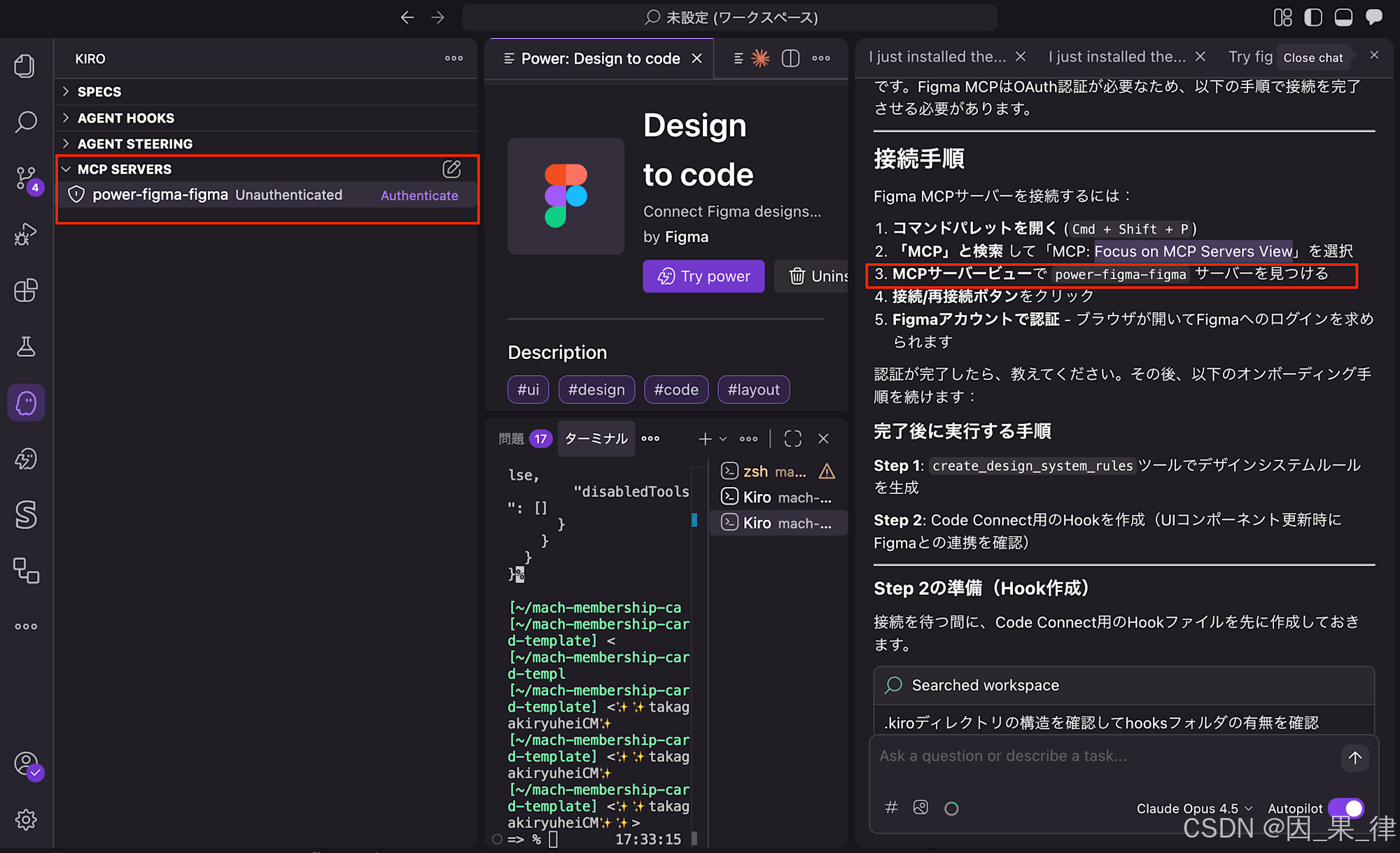This screenshot has height=853, width=1400.
Task: Toggle bottom panel visibility in title bar
Action: (x=1343, y=17)
